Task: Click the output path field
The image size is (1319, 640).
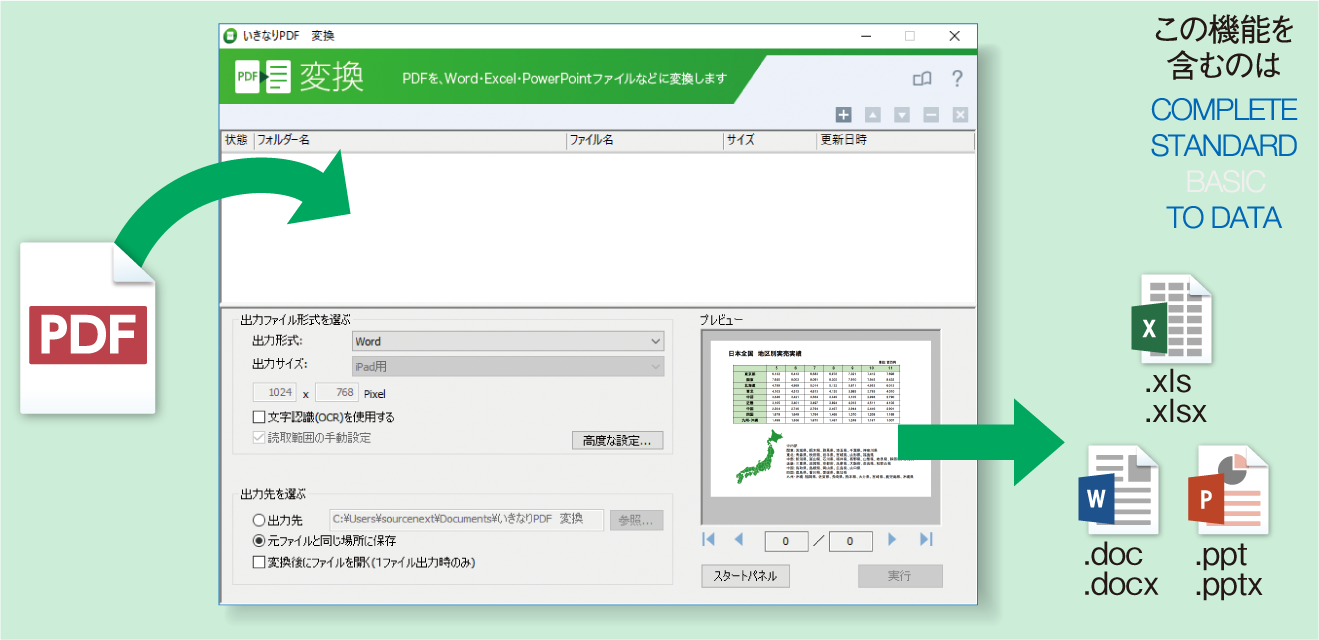Action: click(467, 520)
